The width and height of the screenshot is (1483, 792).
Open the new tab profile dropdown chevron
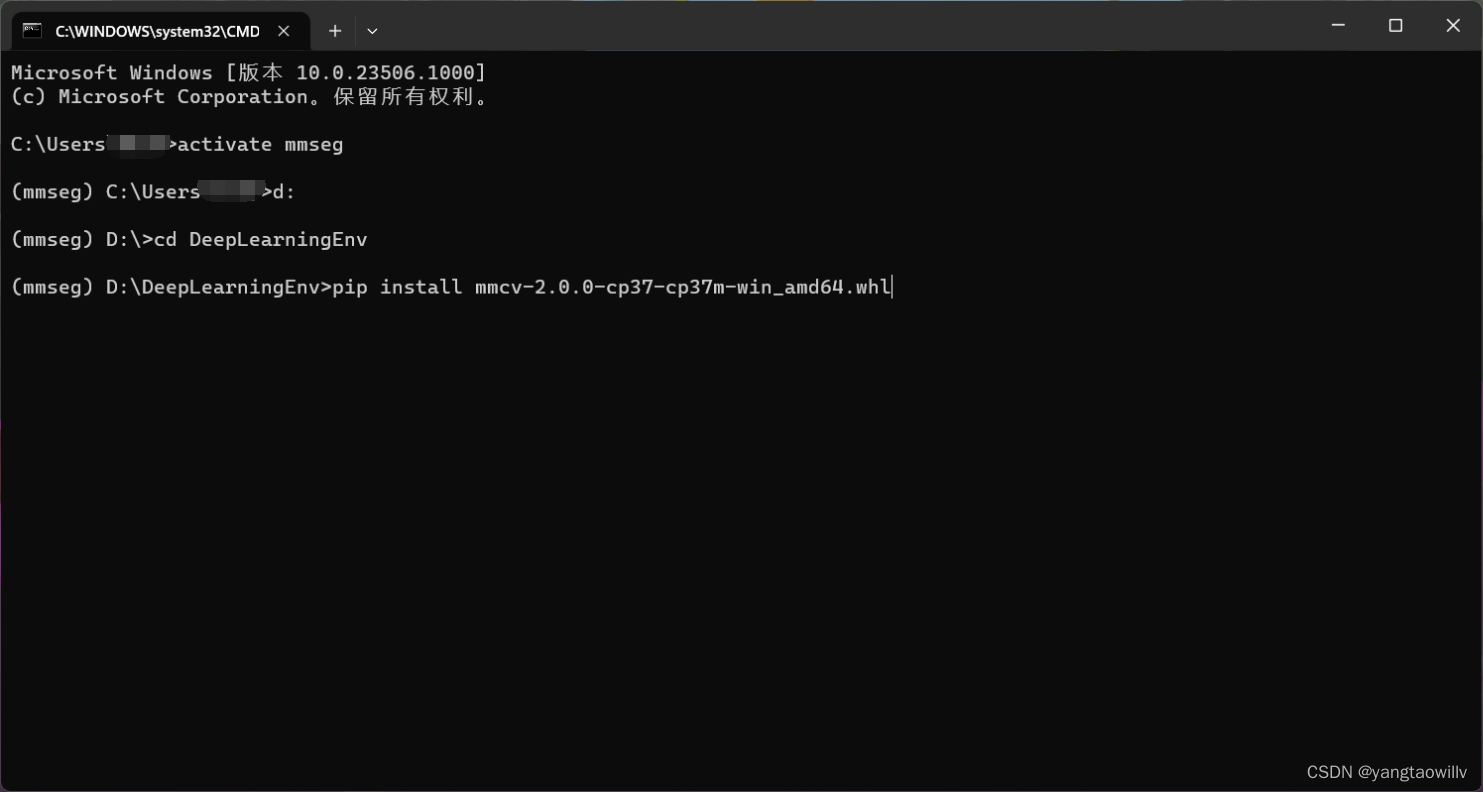tap(372, 31)
